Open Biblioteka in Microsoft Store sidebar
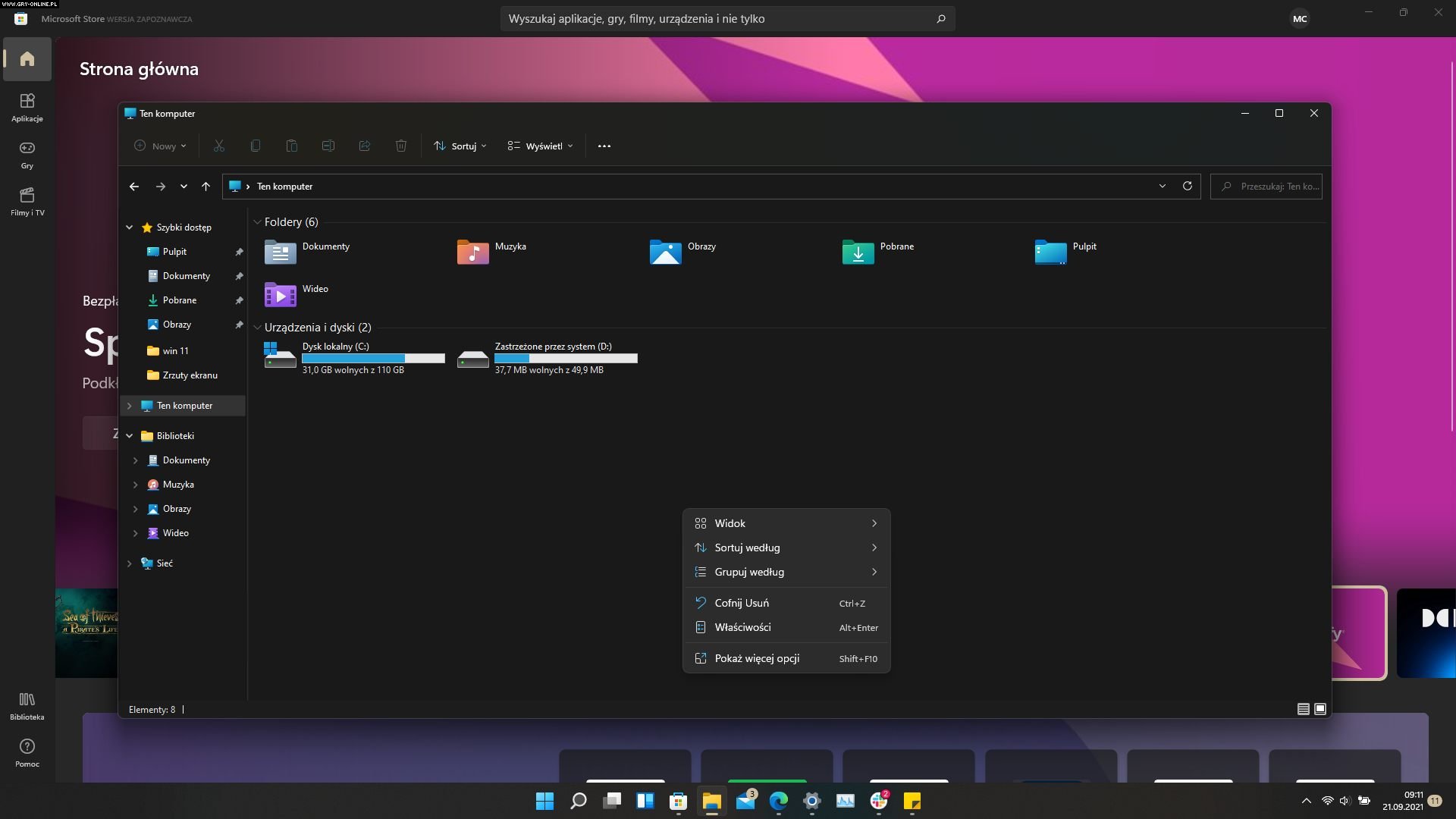The width and height of the screenshot is (1456, 819). pyautogui.click(x=27, y=705)
